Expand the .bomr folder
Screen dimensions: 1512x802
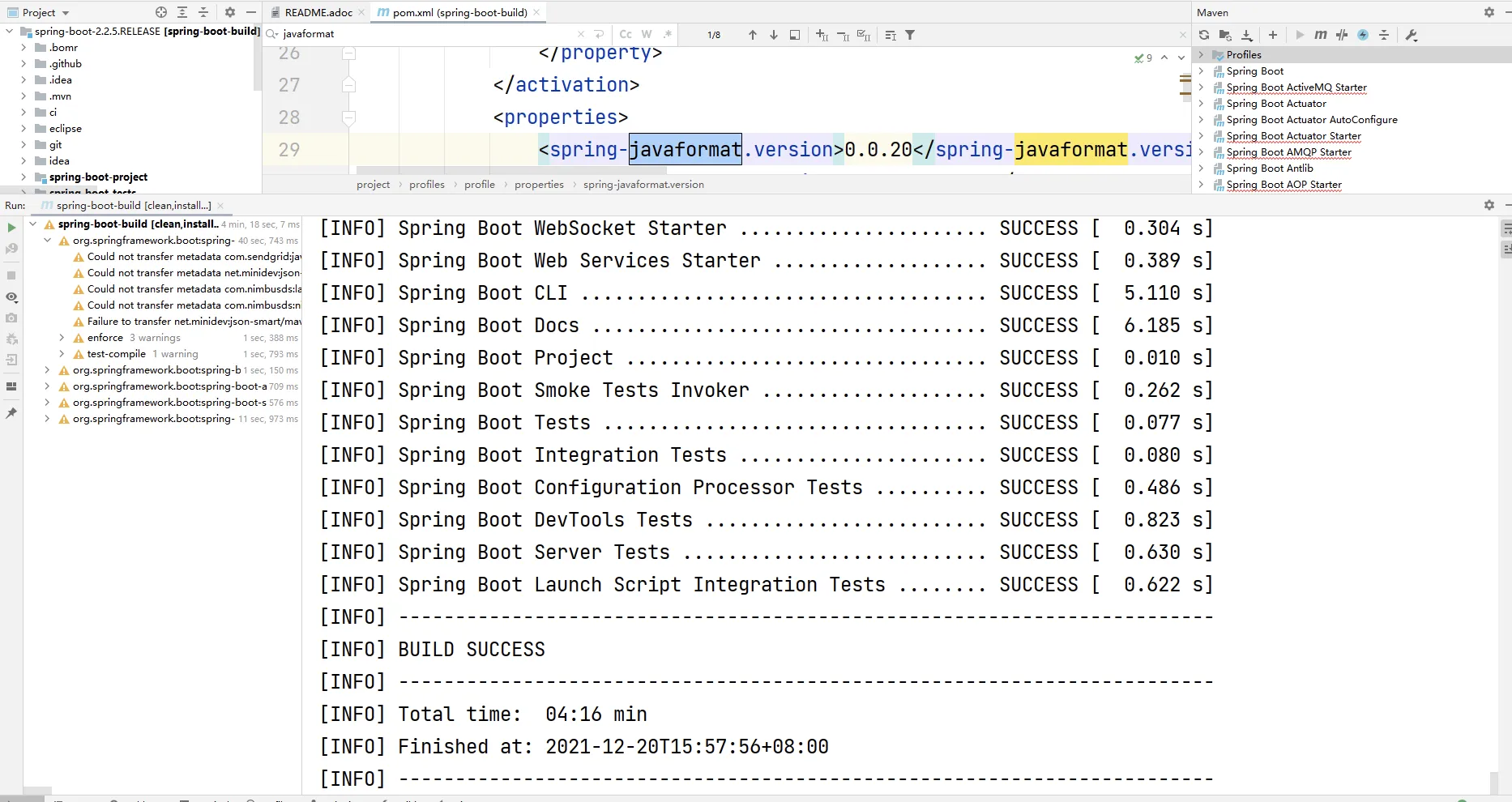click(23, 48)
